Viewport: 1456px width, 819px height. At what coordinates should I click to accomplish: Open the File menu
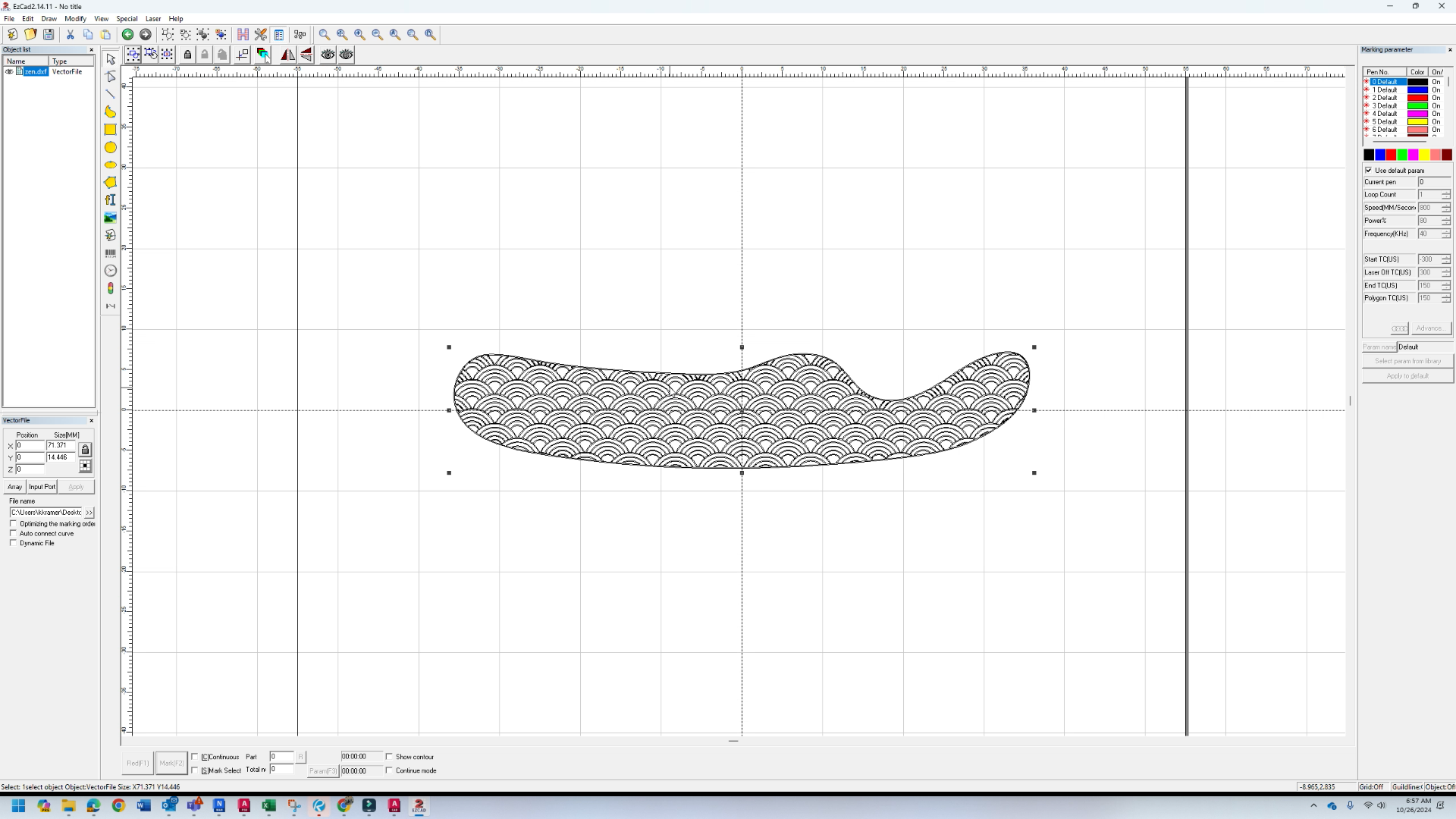[x=9, y=18]
